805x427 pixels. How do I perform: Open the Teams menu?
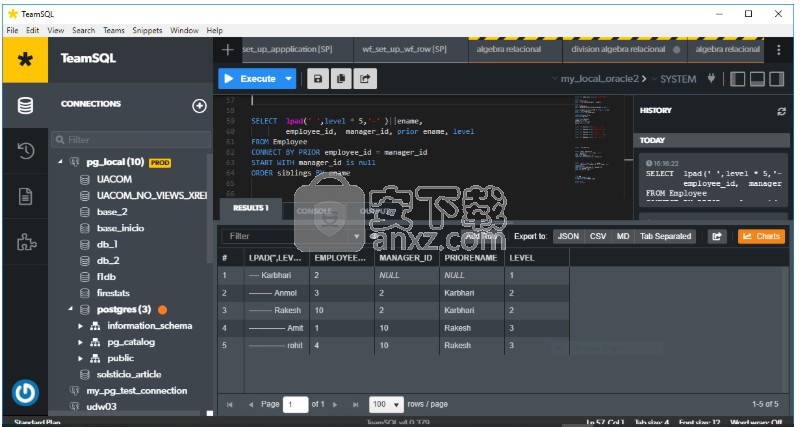tap(114, 30)
